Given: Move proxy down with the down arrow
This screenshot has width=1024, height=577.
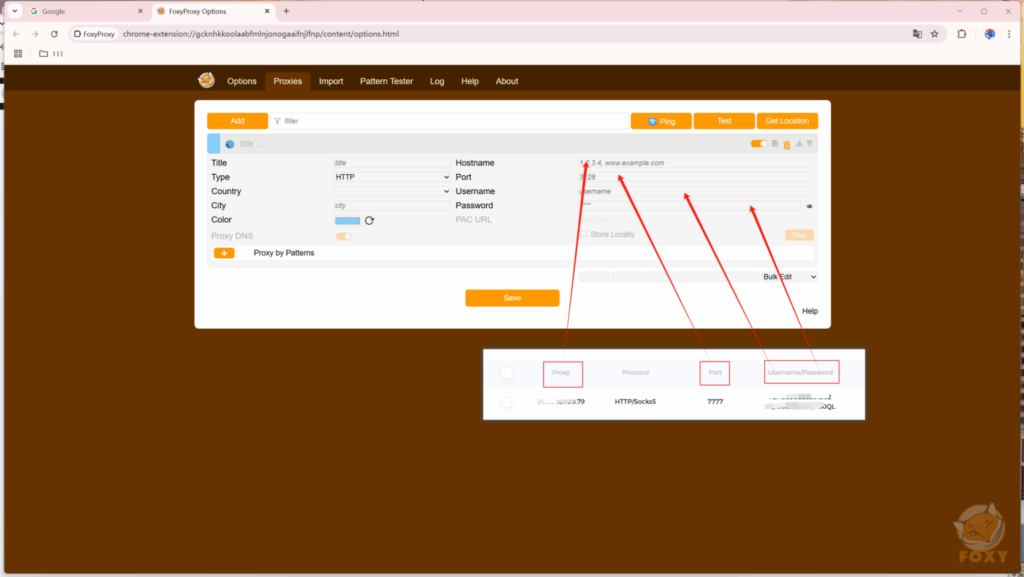Looking at the screenshot, I should tap(809, 144).
